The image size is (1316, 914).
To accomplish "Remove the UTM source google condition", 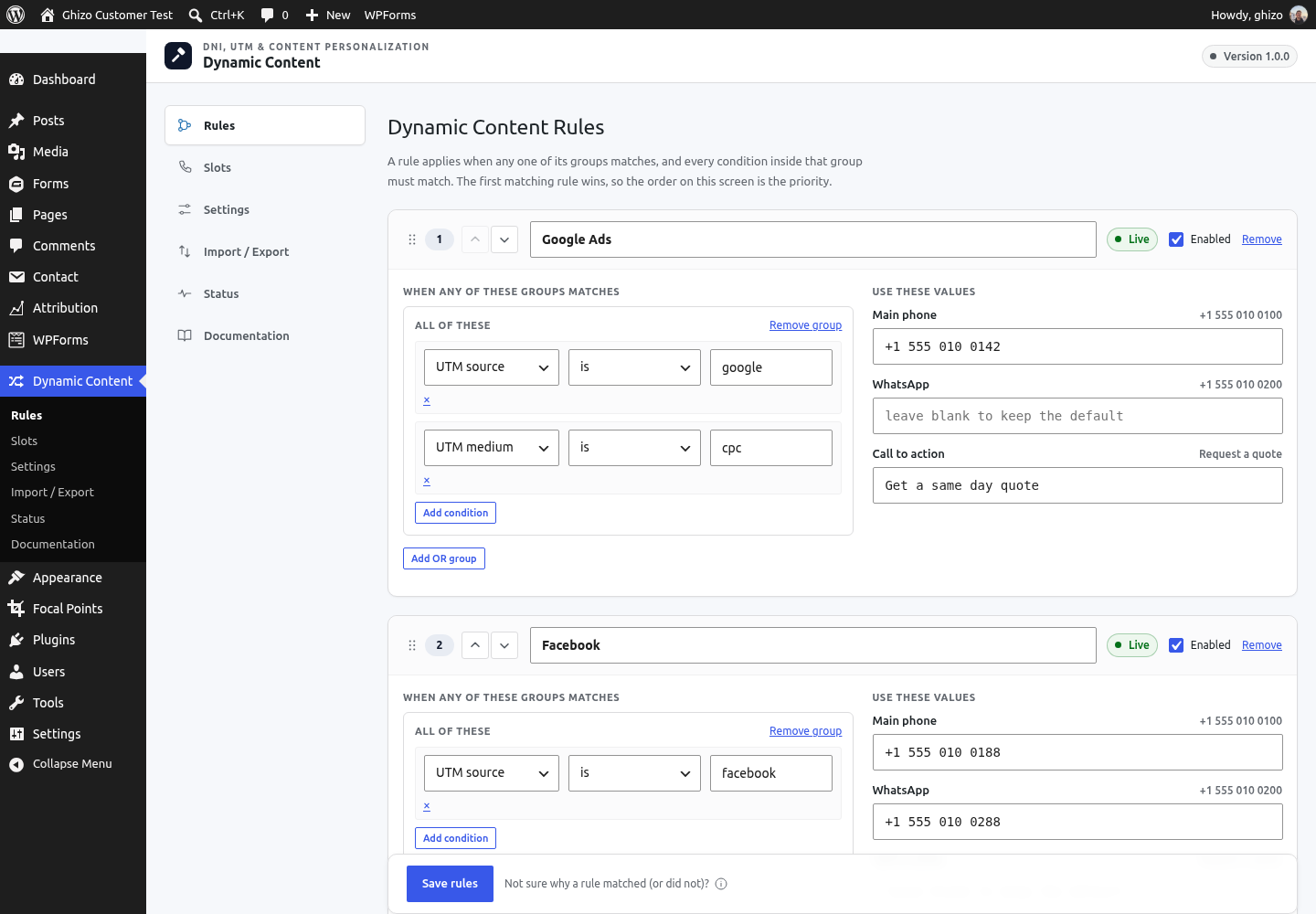I will (427, 400).
